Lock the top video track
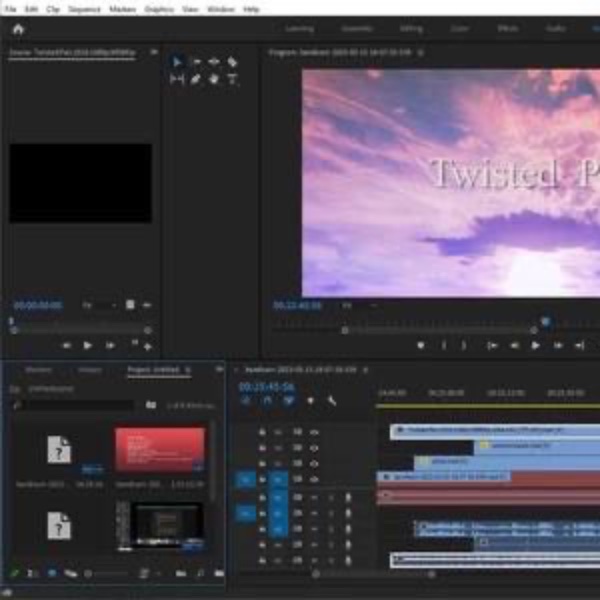The width and height of the screenshot is (600, 600). click(x=262, y=432)
